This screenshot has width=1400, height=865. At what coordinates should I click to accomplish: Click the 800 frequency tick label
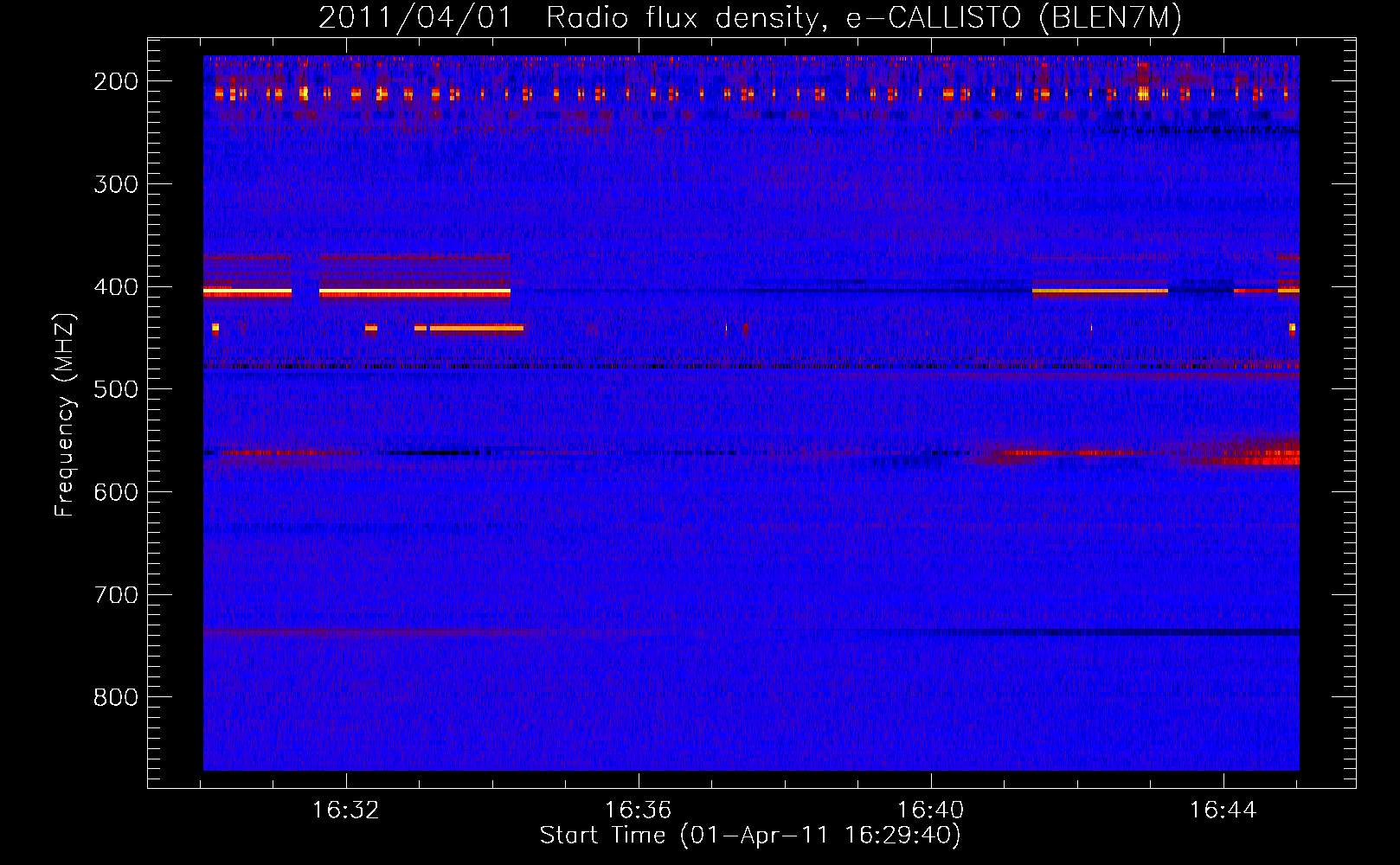[x=116, y=697]
